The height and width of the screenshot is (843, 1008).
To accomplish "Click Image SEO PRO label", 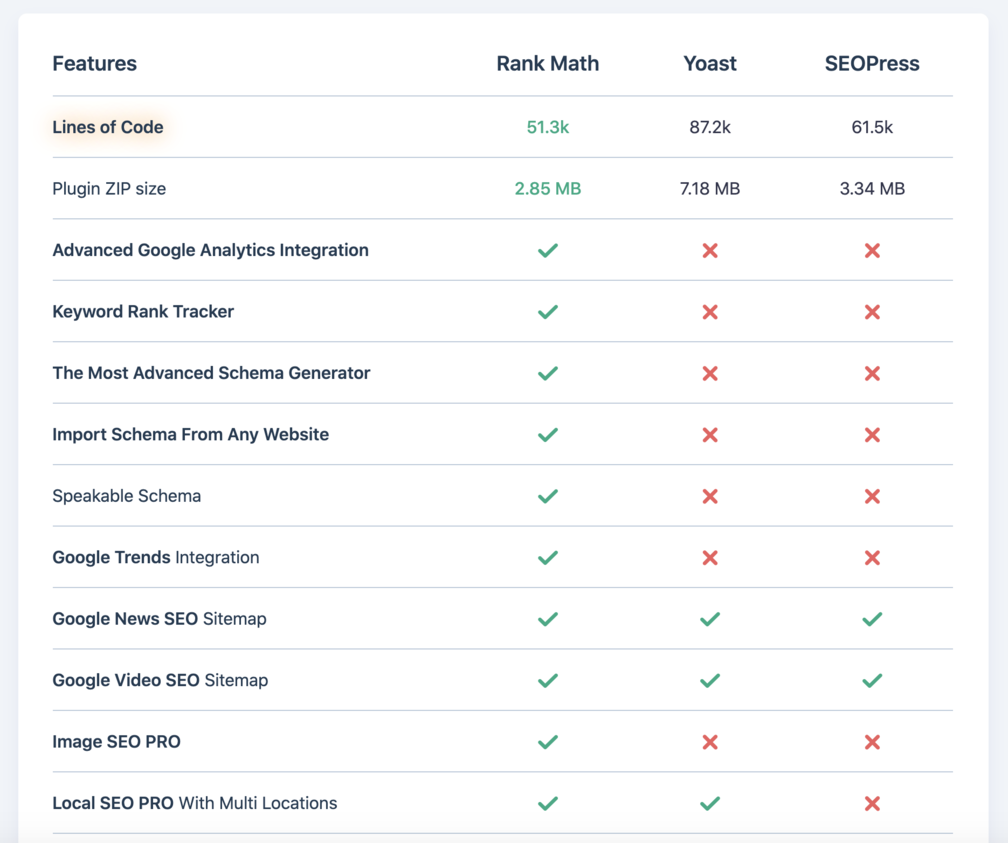I will [116, 742].
